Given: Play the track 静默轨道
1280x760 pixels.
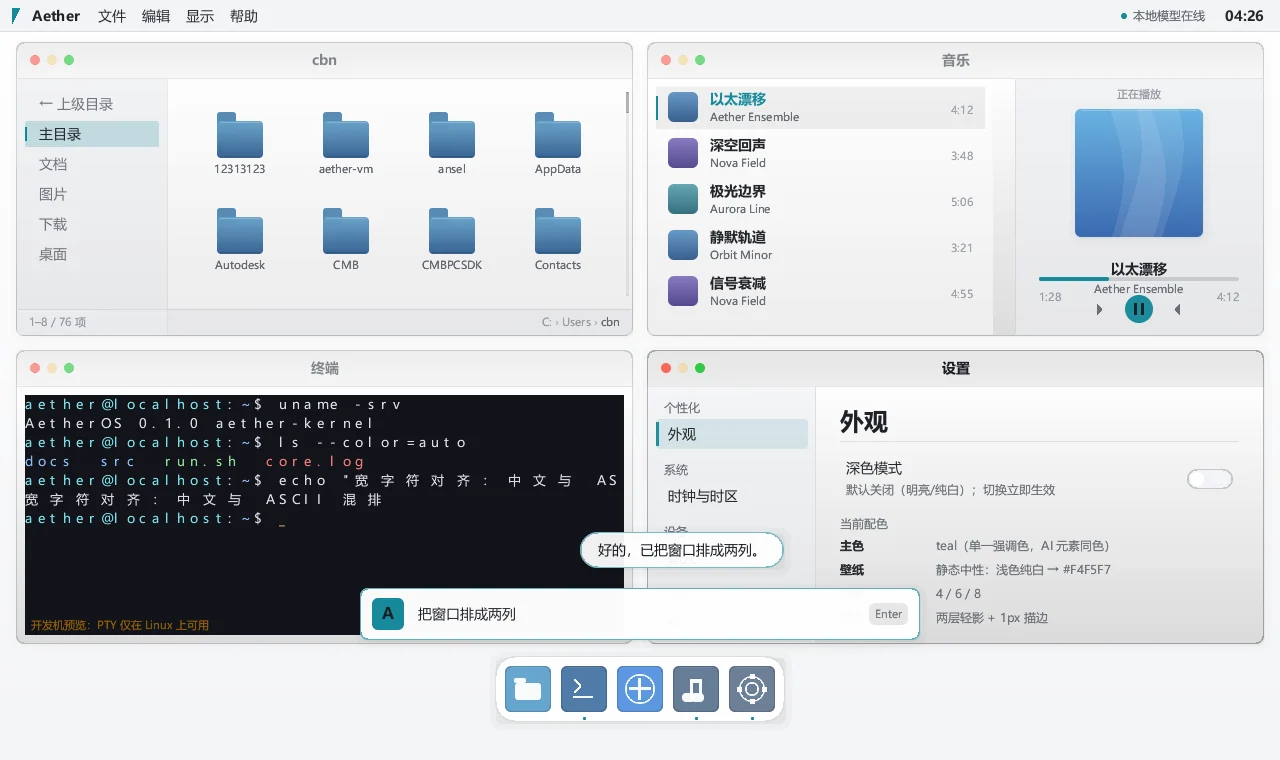Looking at the screenshot, I should coord(821,245).
